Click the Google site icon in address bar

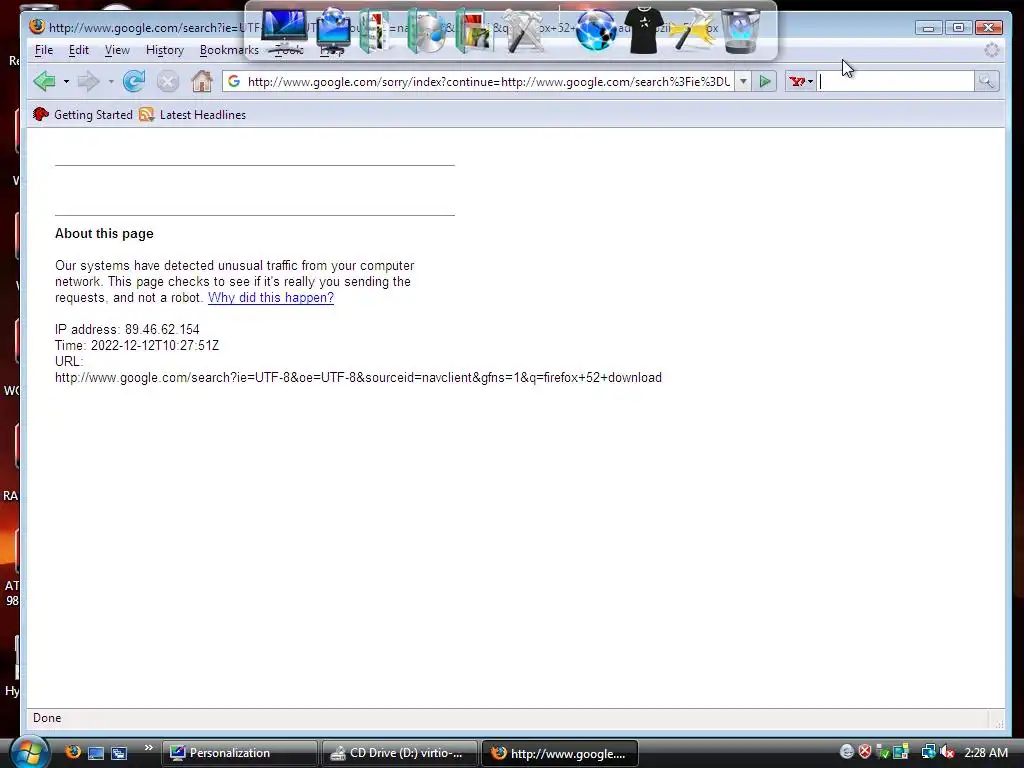click(234, 82)
